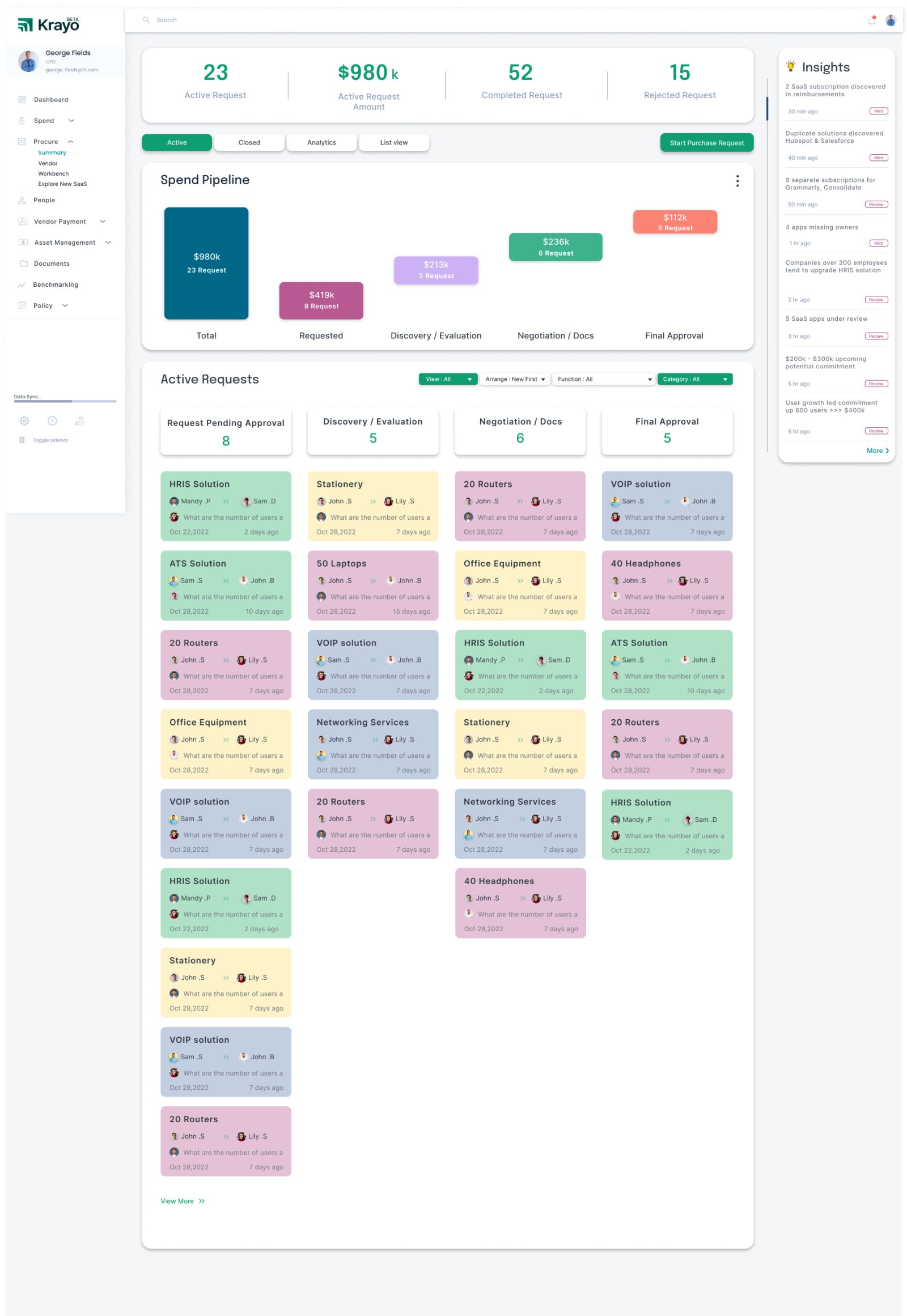Click Mint tag on apps missing owners
907x1316 pixels.
click(x=879, y=243)
